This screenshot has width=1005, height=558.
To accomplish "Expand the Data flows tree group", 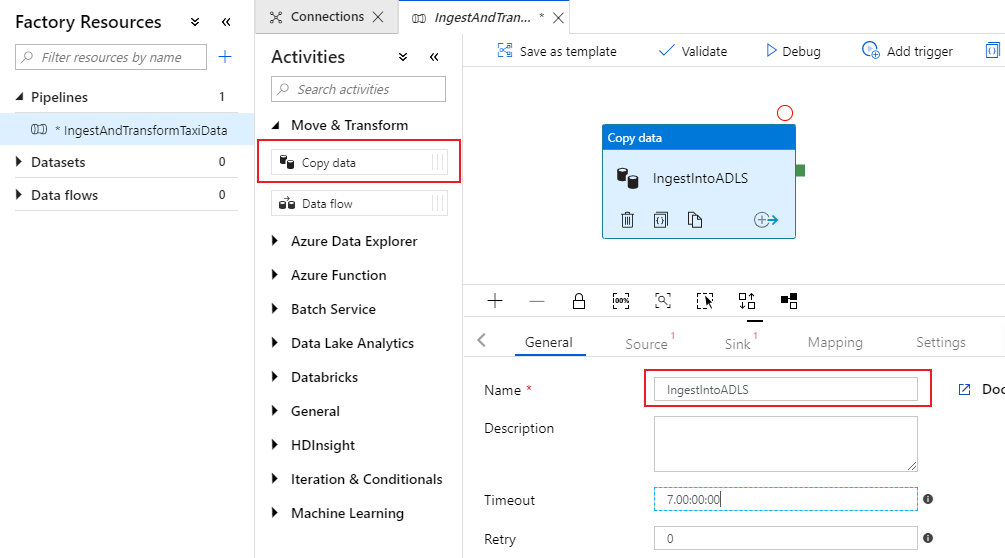I will coord(19,195).
